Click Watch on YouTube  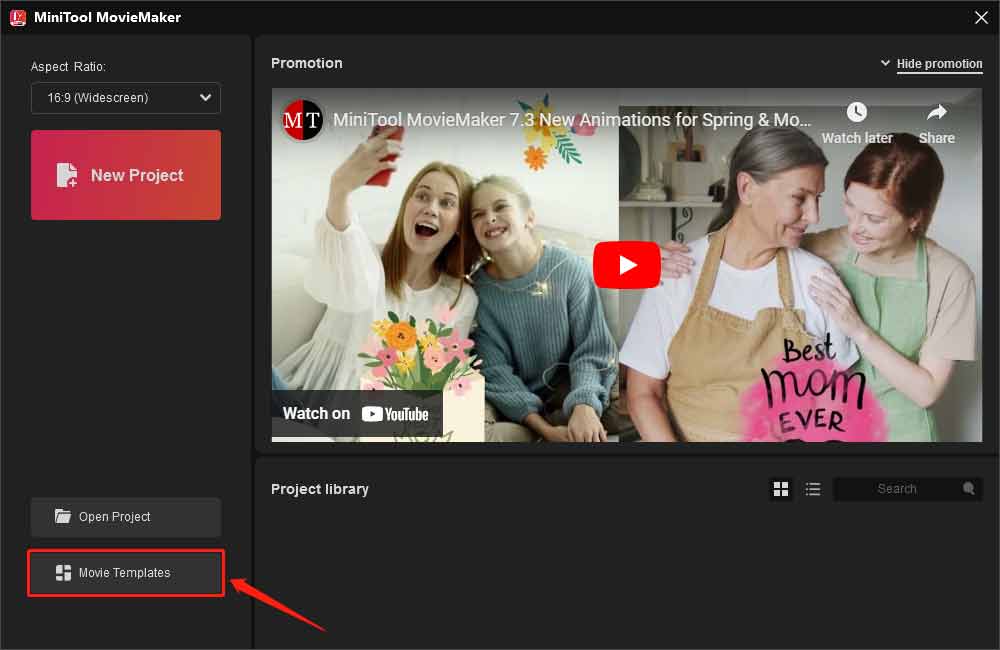click(356, 413)
